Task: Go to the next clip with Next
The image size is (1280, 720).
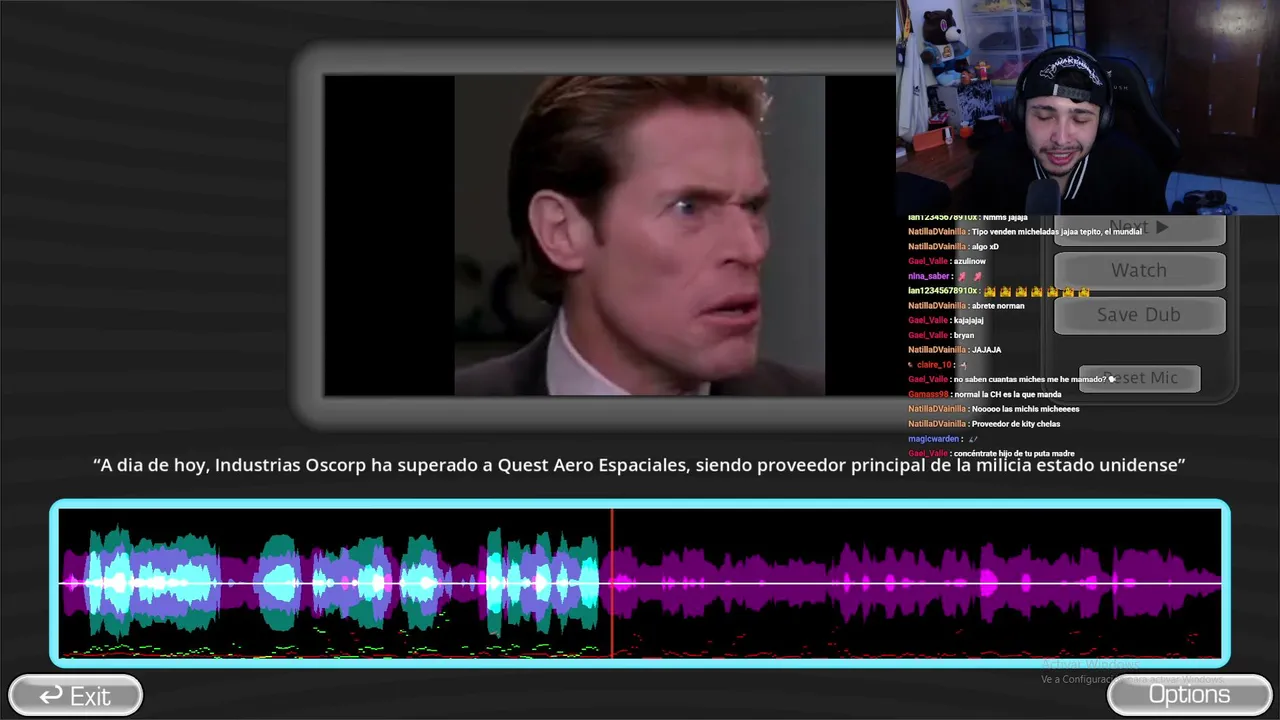Action: coord(1139,229)
